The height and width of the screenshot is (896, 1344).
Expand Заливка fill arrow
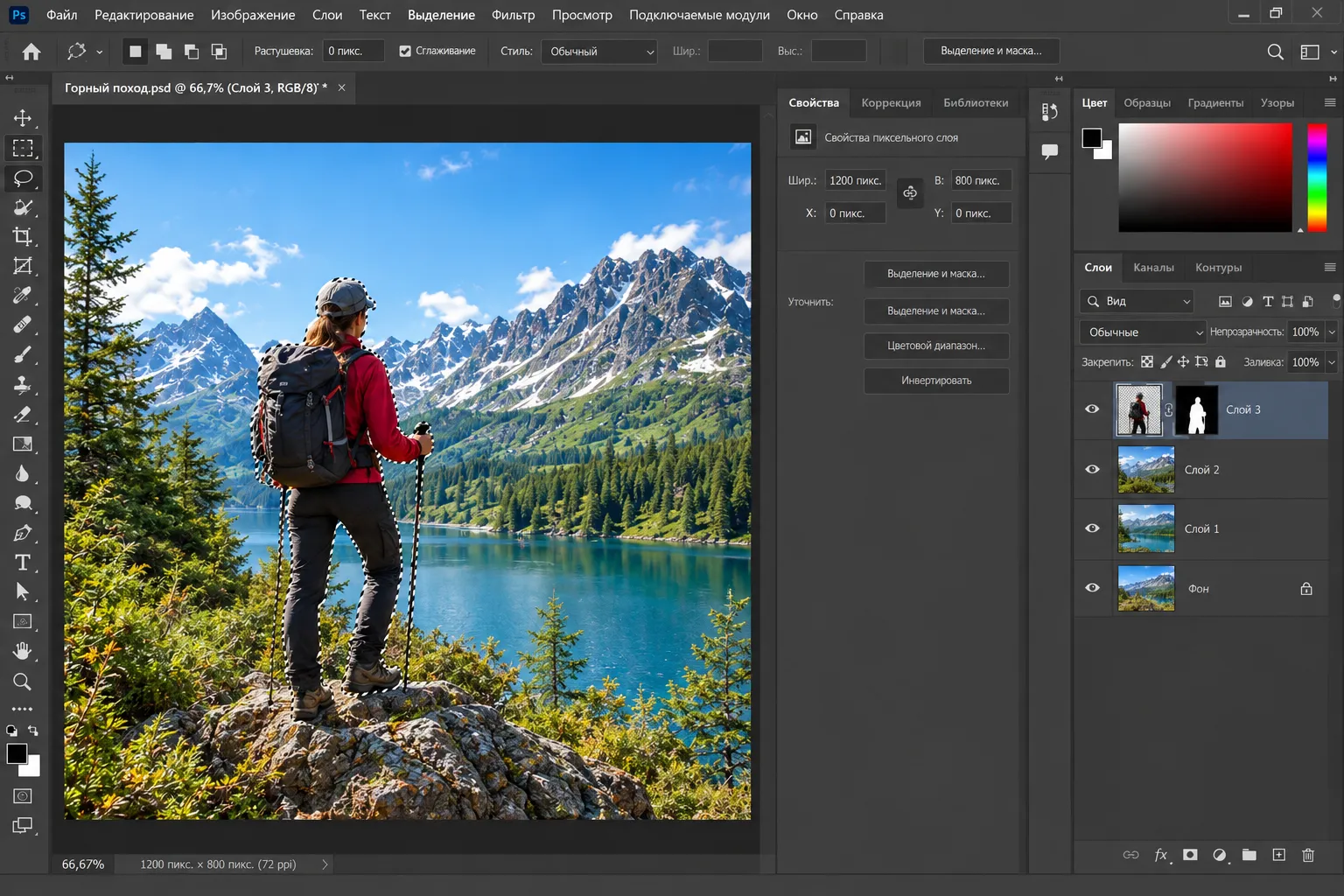coord(1332,362)
